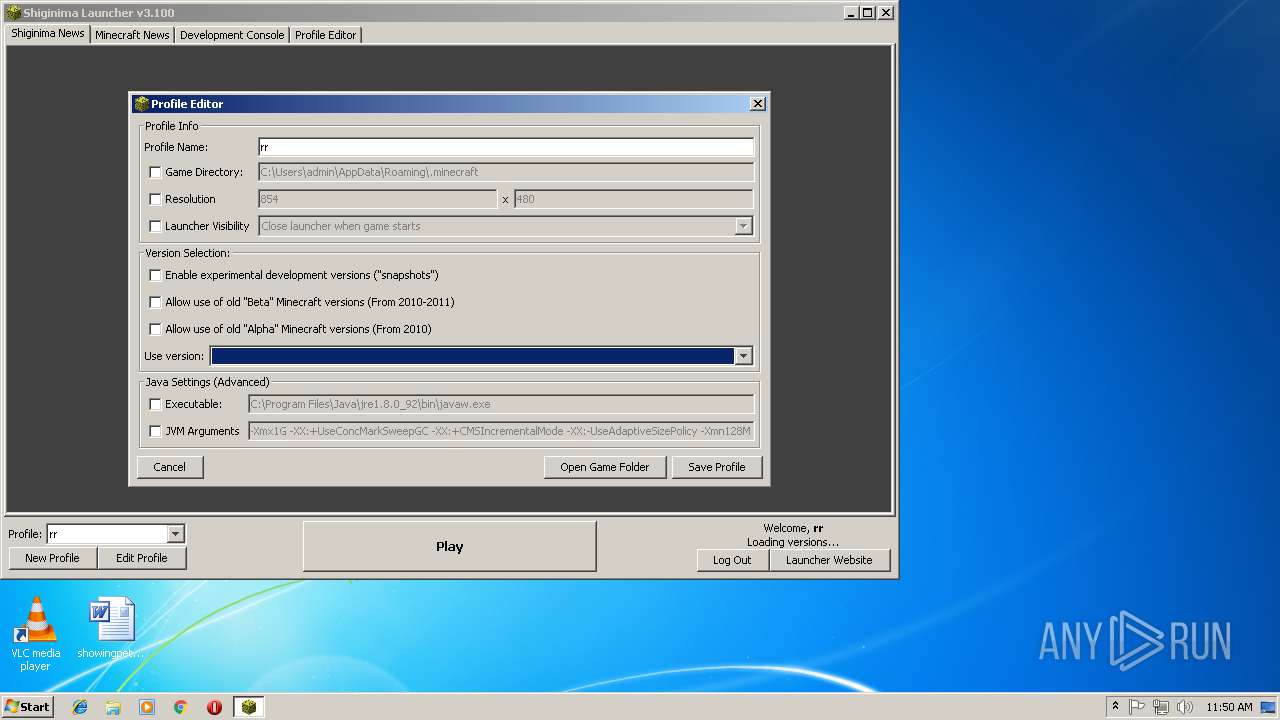Image resolution: width=1280 pixels, height=720 pixels.
Task: Click Show Desktop button in taskbar
Action: tap(1270, 707)
